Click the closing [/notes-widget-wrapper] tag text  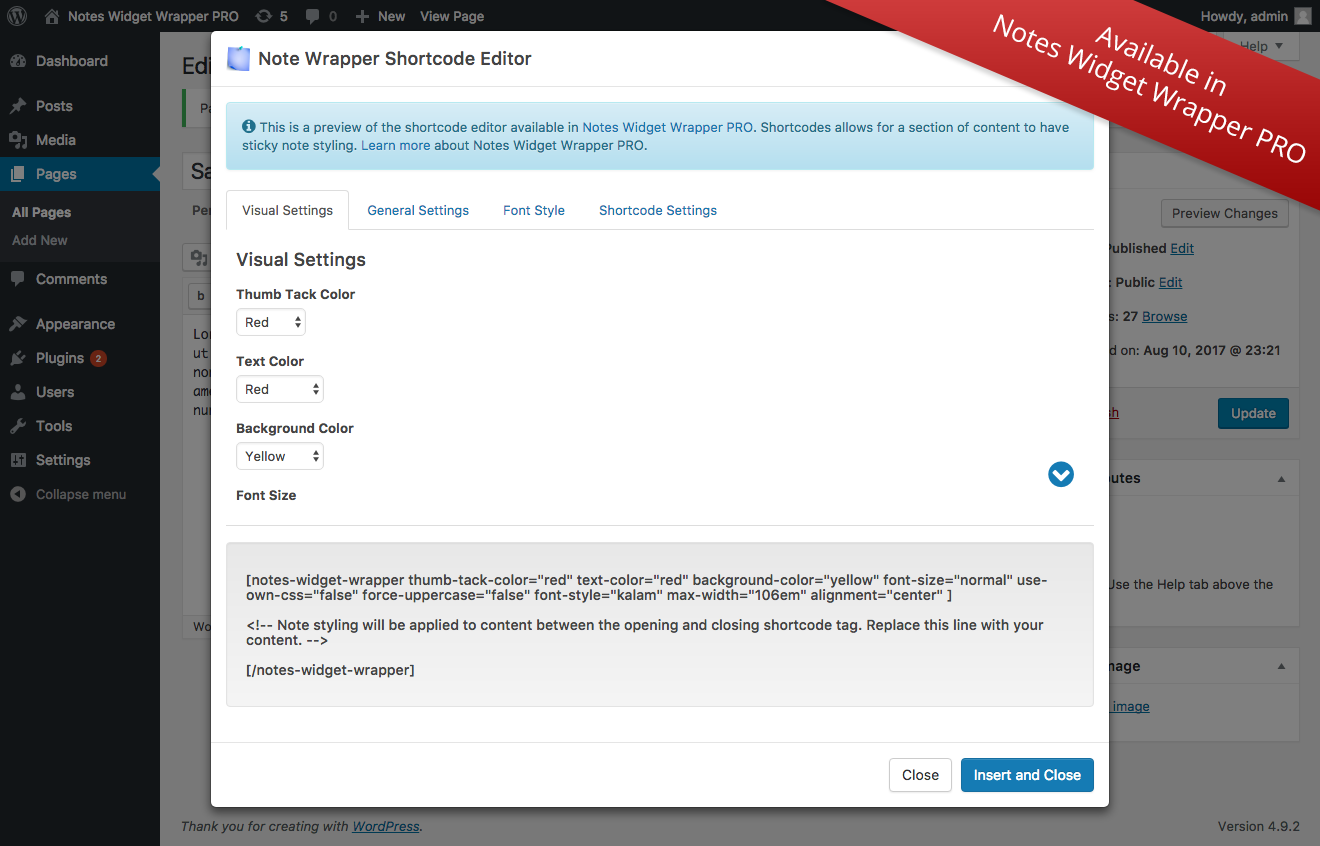pyautogui.click(x=330, y=670)
